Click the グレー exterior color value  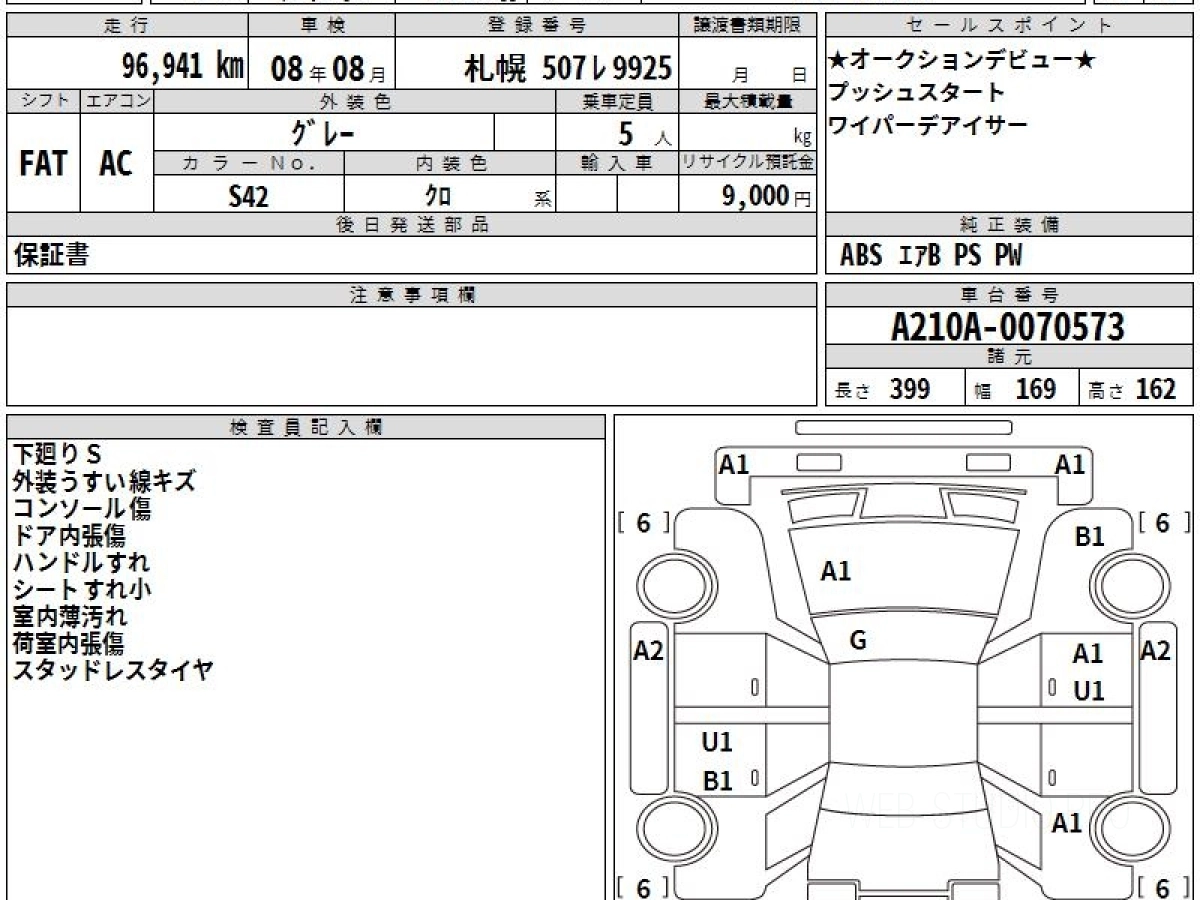tap(323, 132)
